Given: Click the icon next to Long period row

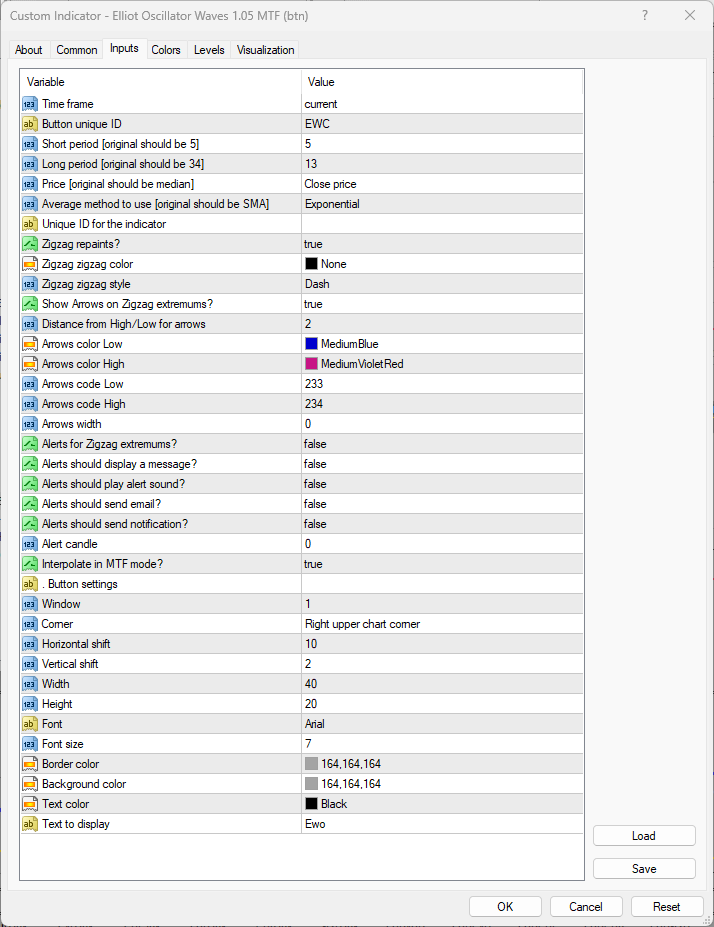Looking at the screenshot, I should (x=30, y=164).
